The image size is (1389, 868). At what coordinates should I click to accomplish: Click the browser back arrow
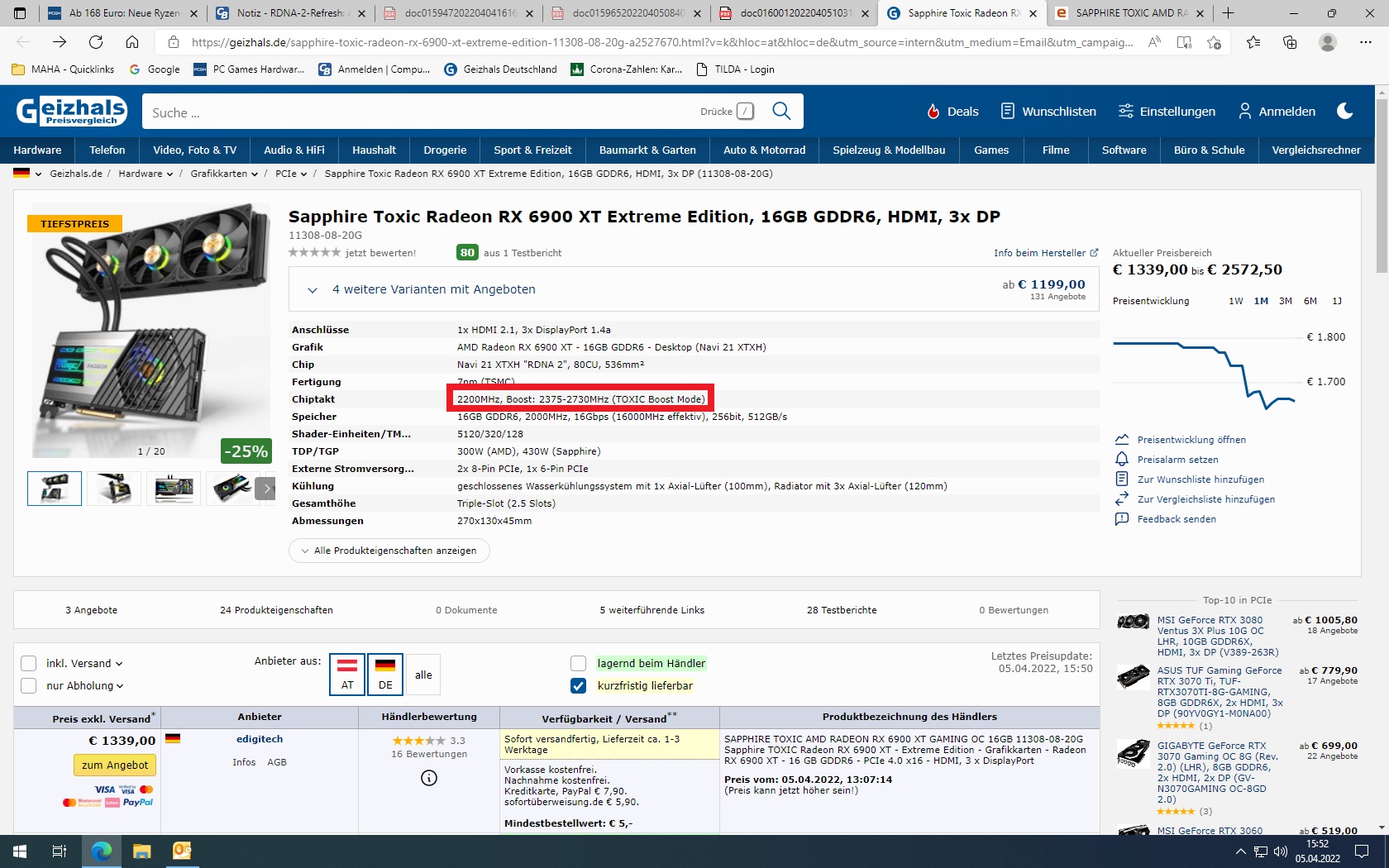[x=23, y=42]
